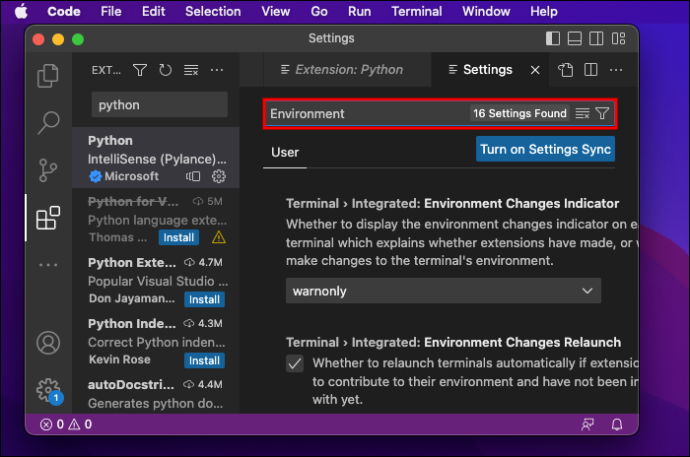Click the 16 Settings Found badge
Screen dimensions: 690x457
(520, 113)
